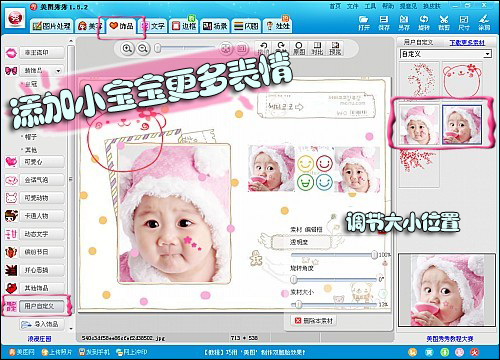Click the 打开 (Open) folder icon
The image size is (500, 360).
(364, 19)
